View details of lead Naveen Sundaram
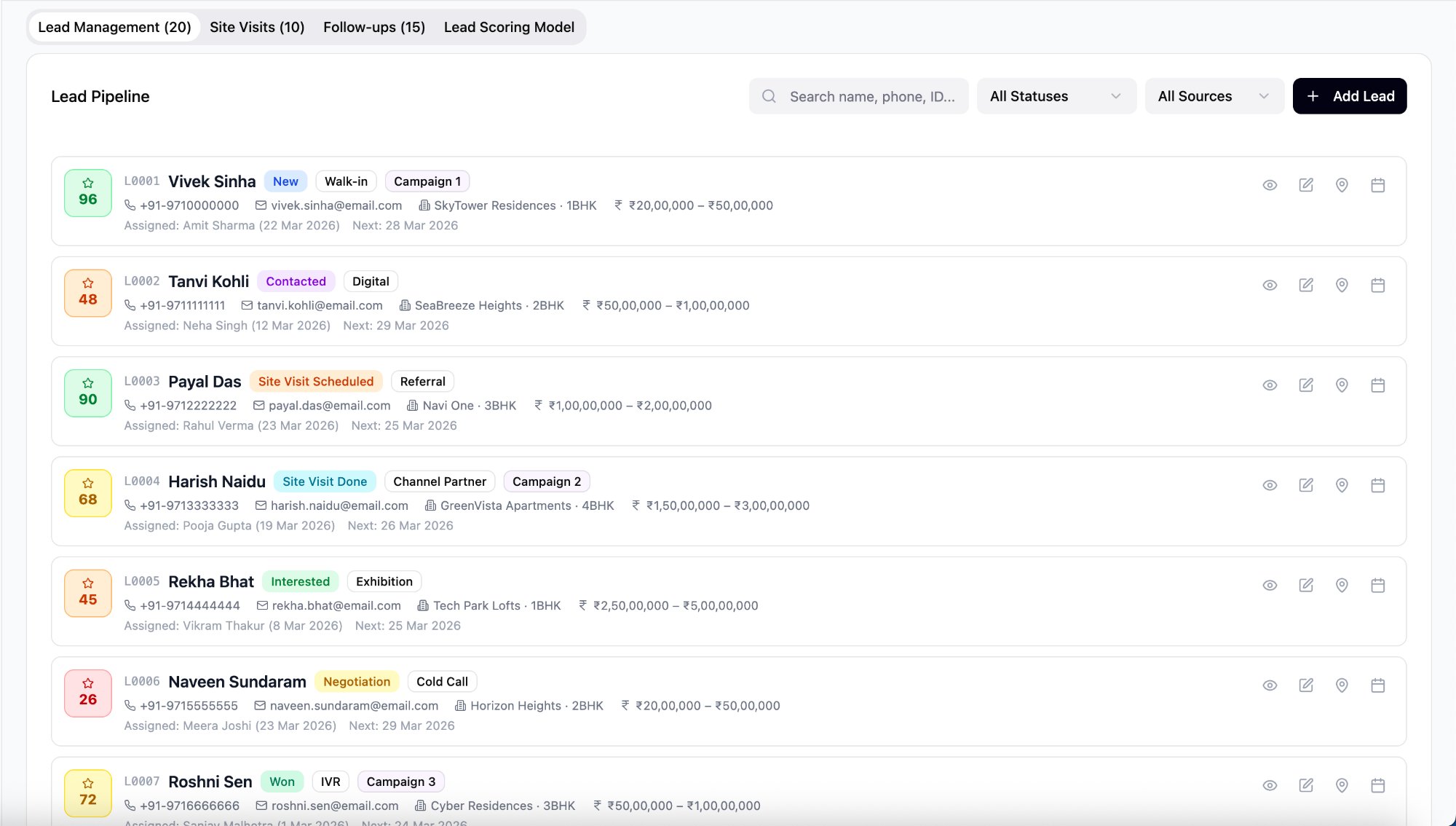The width and height of the screenshot is (1456, 826). point(1270,685)
